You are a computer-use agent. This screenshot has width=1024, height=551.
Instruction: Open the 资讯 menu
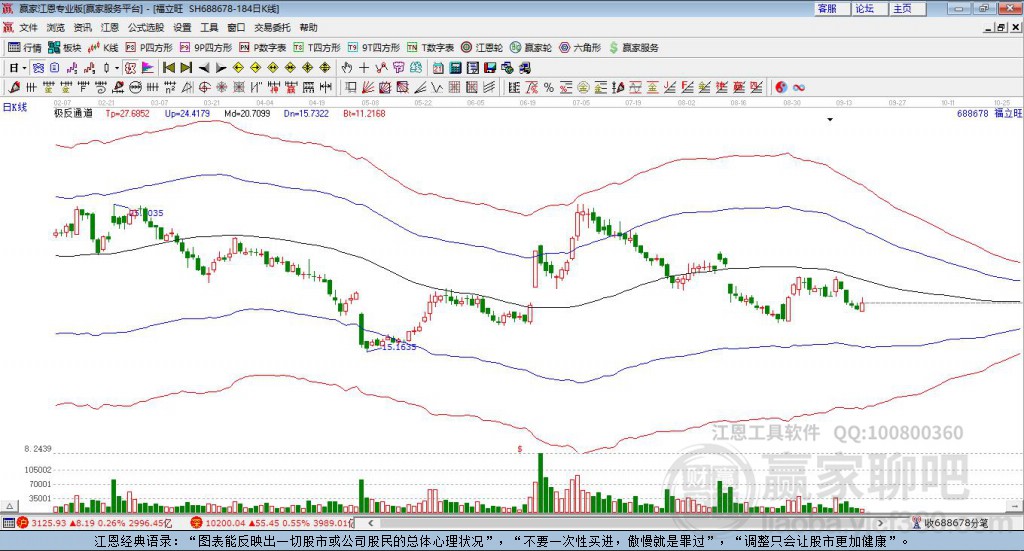(x=82, y=27)
